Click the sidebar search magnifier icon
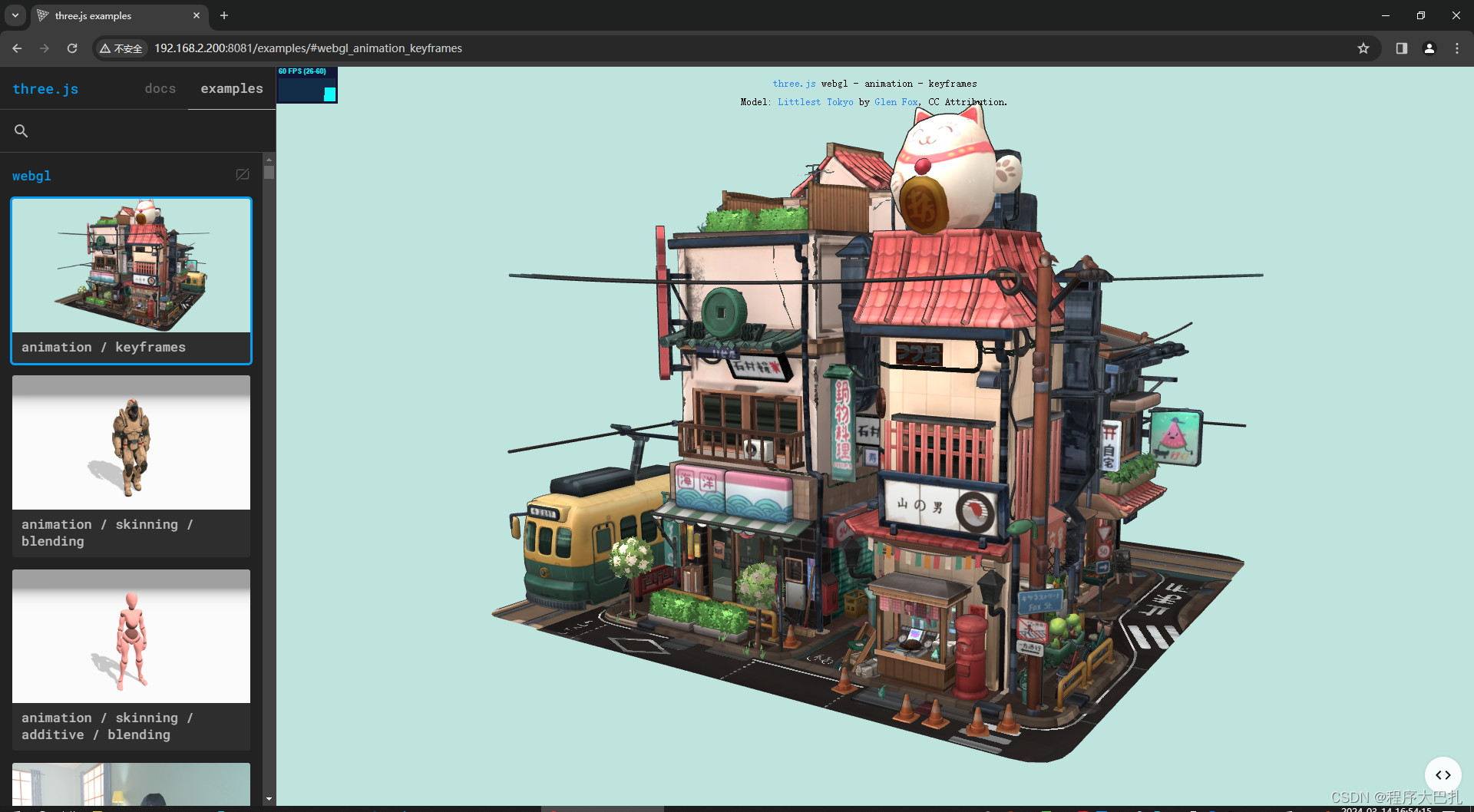 click(21, 131)
